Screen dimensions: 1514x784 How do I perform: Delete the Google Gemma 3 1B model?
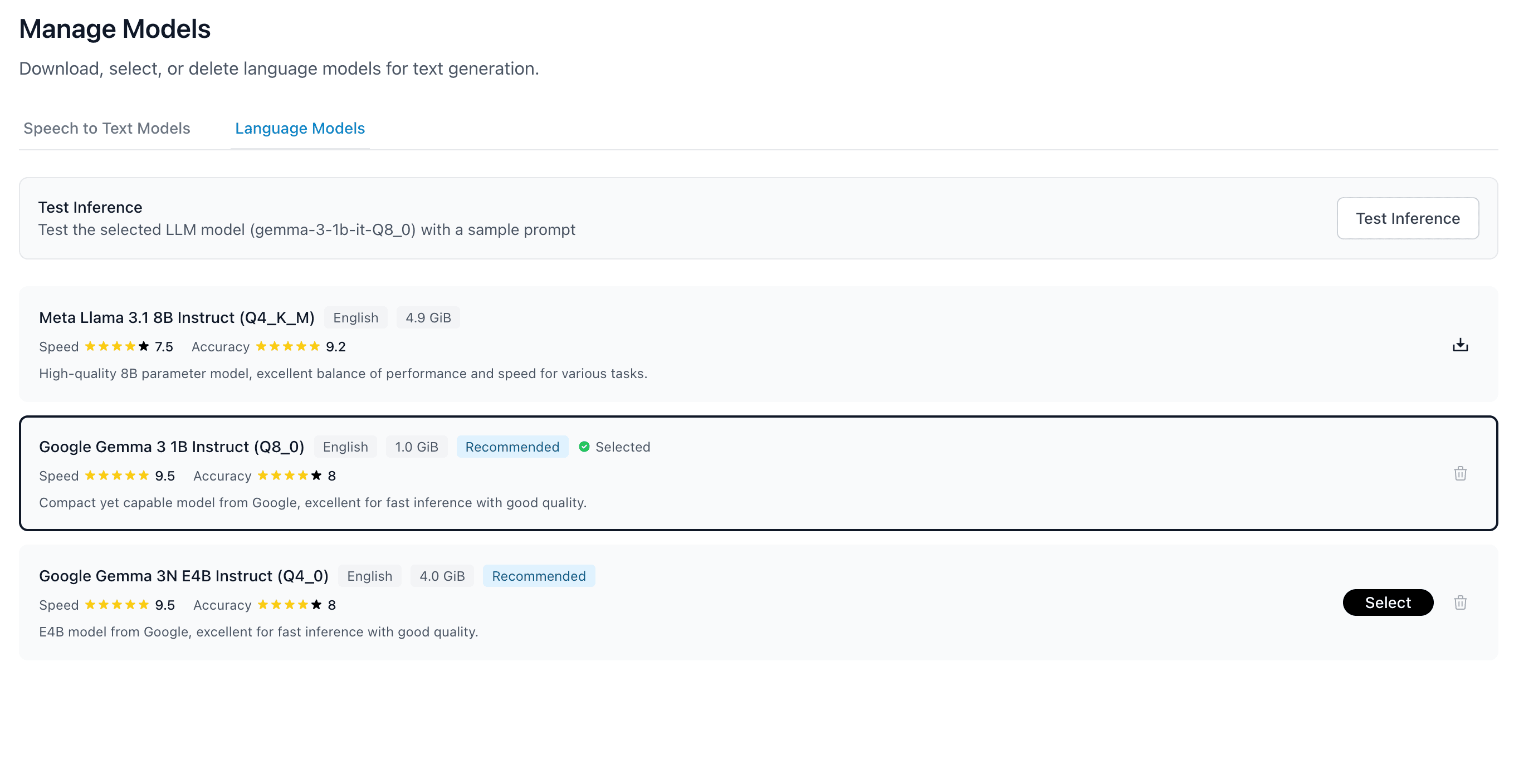pyautogui.click(x=1460, y=474)
